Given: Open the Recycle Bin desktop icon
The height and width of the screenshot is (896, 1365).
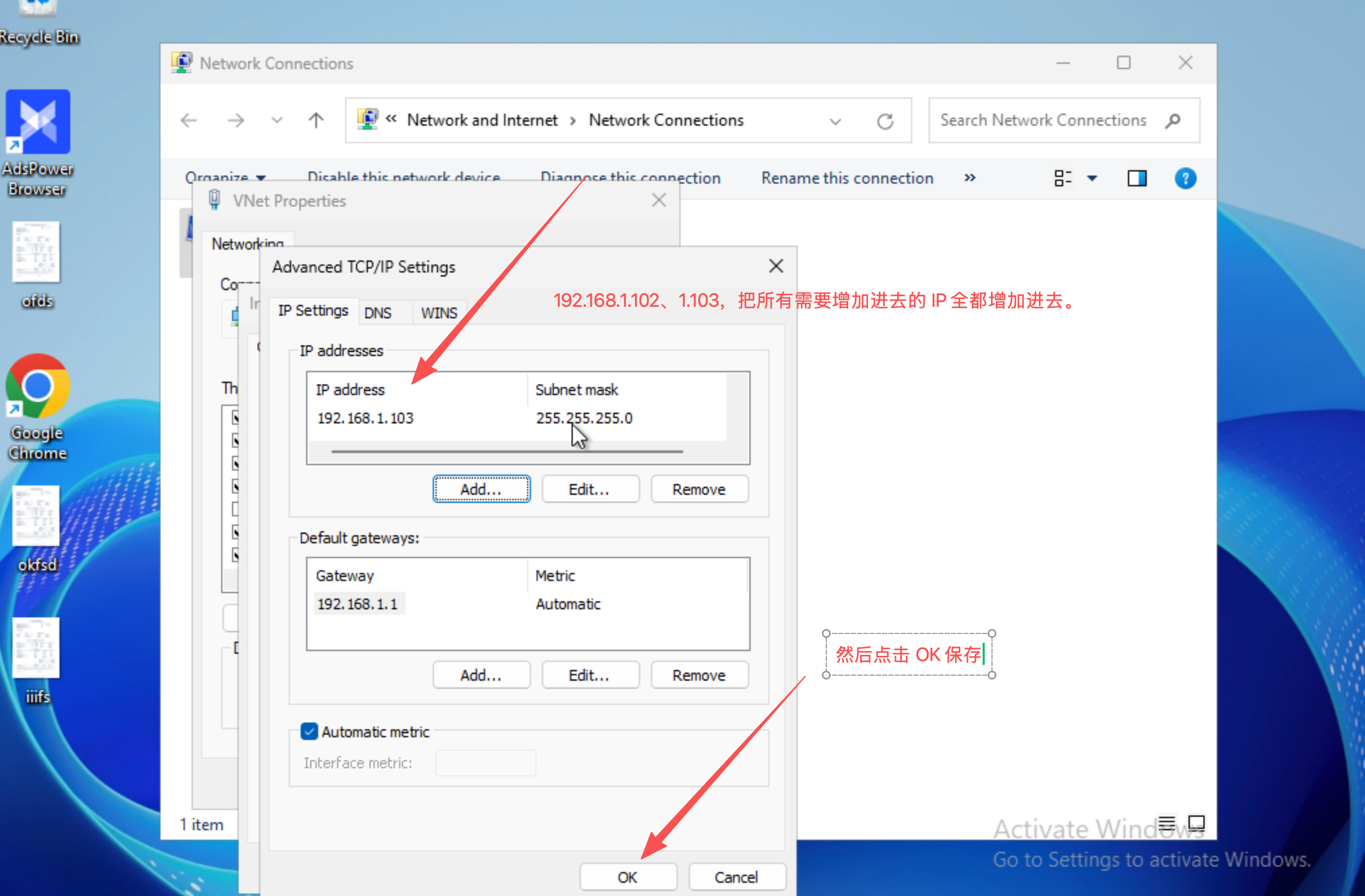Looking at the screenshot, I should (x=38, y=23).
